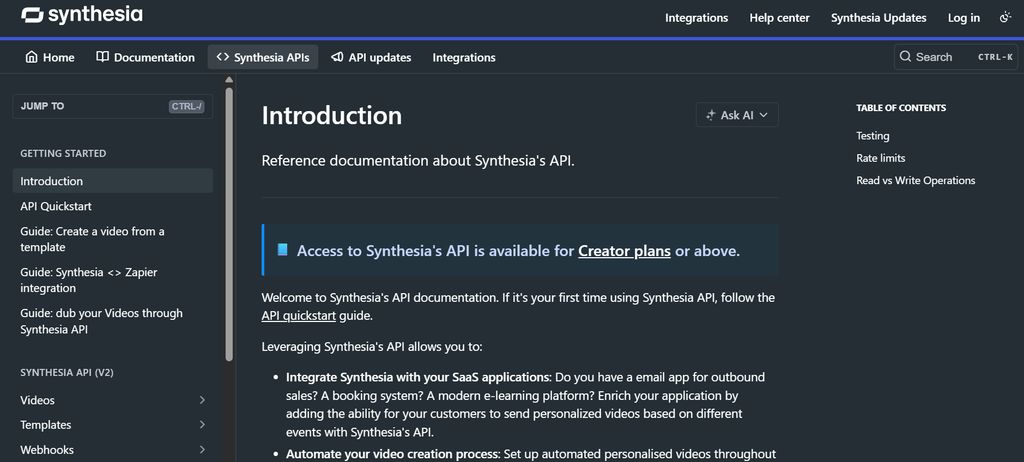Click the Home house icon

pos(31,58)
